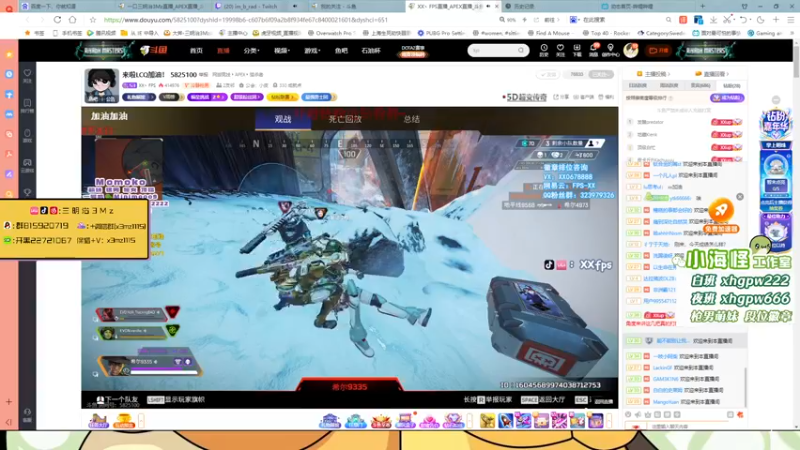Switch to the 总结 tab in the stream
Viewport: 800px width, 450px height.
coord(411,119)
